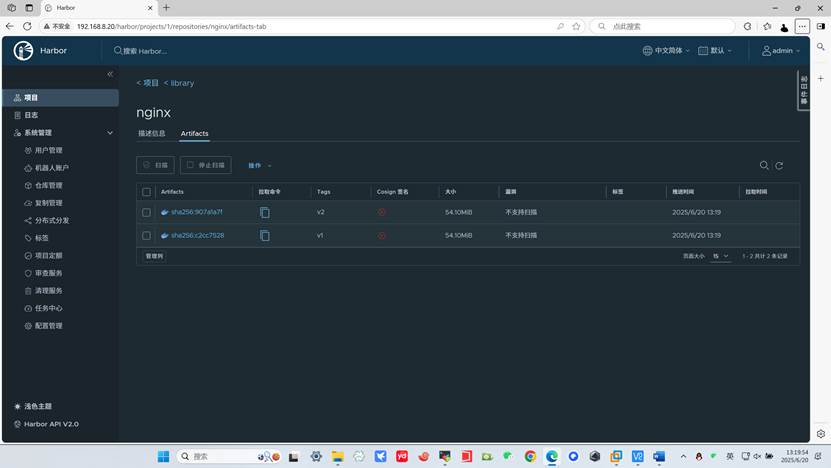Open Harbor API V2.0 link
The width and height of the screenshot is (831, 468).
point(46,424)
